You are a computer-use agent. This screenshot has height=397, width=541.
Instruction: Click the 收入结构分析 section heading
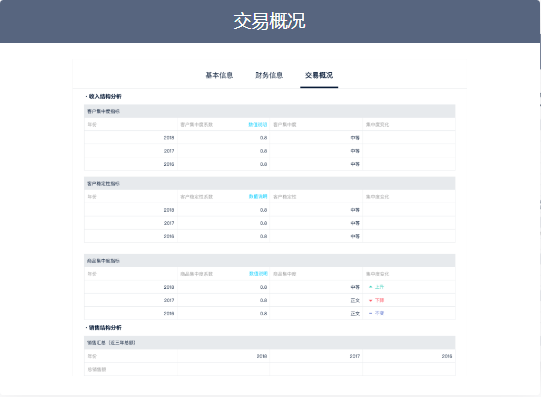pos(104,96)
